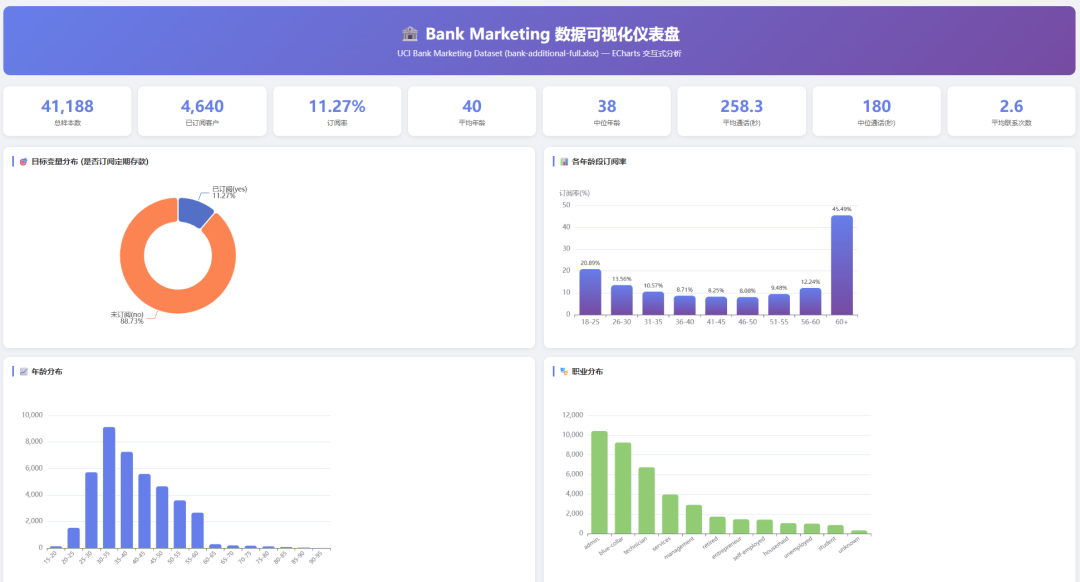Click the 51-55 subscription rate bar

[779, 305]
